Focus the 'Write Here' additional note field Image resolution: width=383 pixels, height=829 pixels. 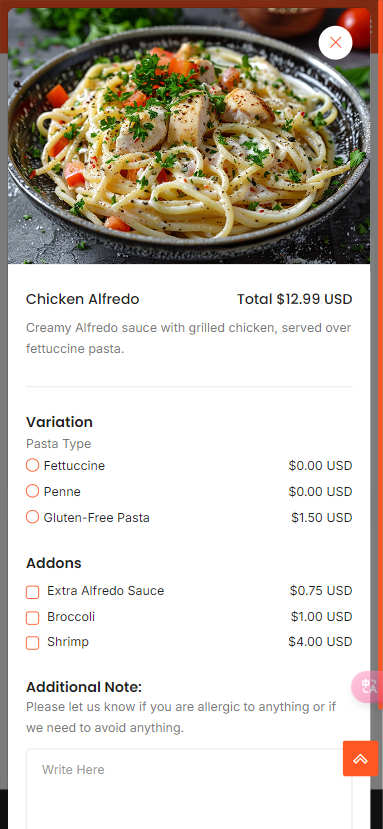[x=189, y=788]
